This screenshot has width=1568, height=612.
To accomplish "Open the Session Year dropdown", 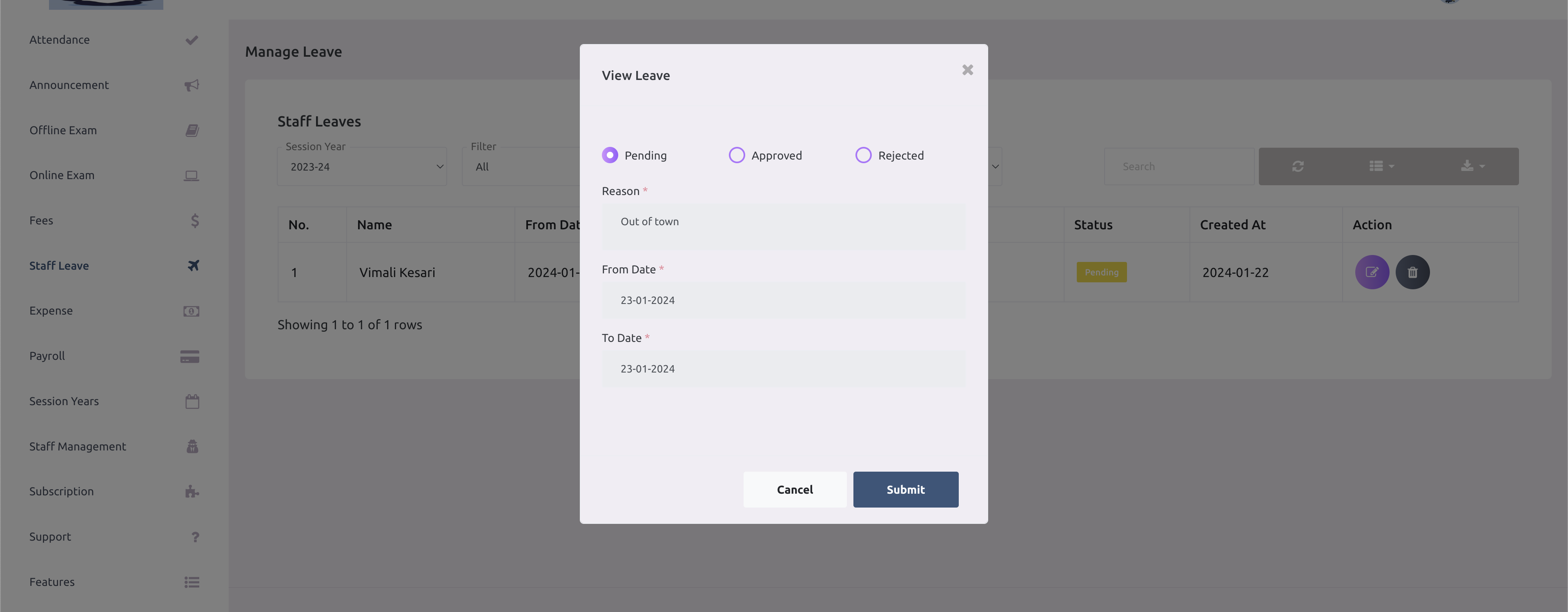I will (x=361, y=166).
